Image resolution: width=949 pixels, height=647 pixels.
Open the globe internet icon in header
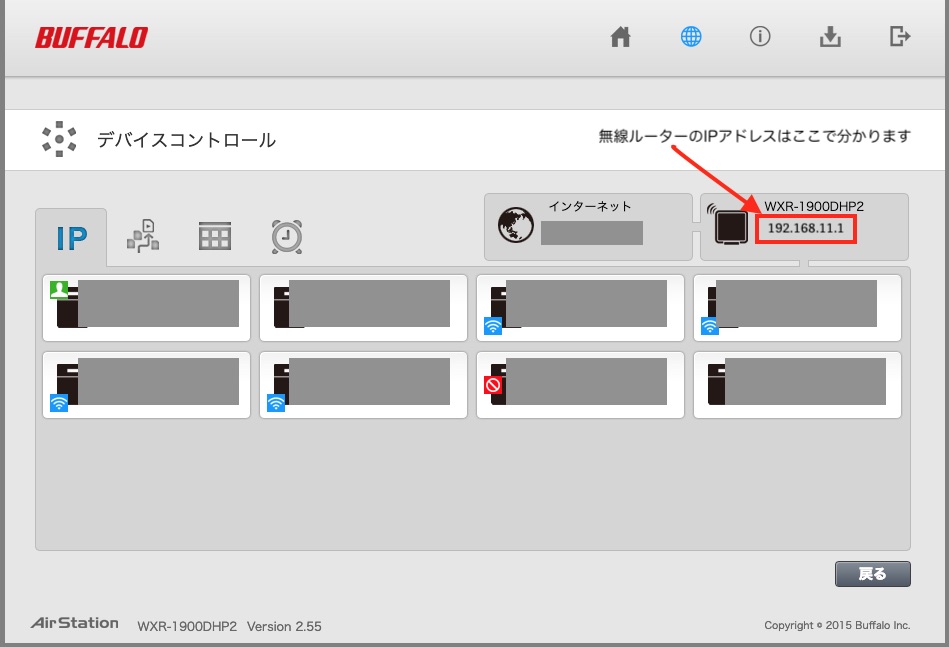(691, 37)
